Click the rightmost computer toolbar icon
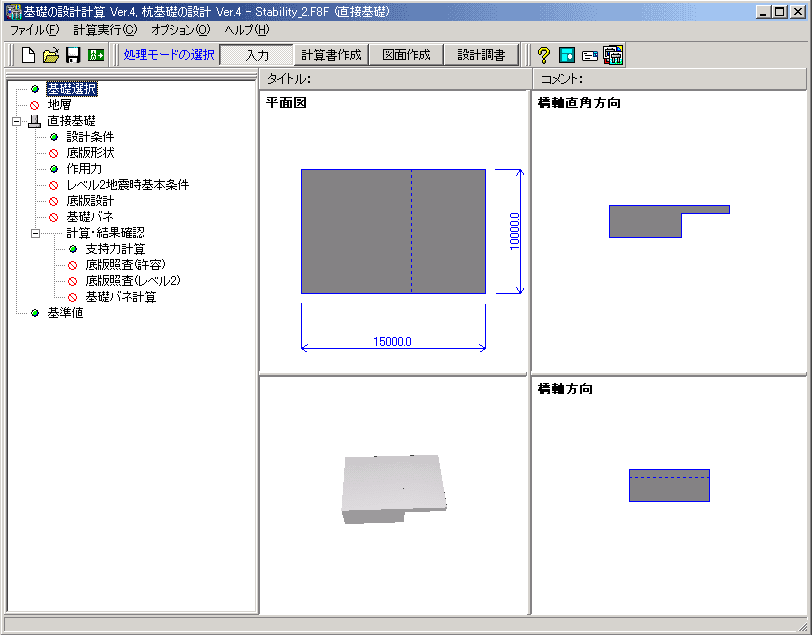 (x=613, y=55)
